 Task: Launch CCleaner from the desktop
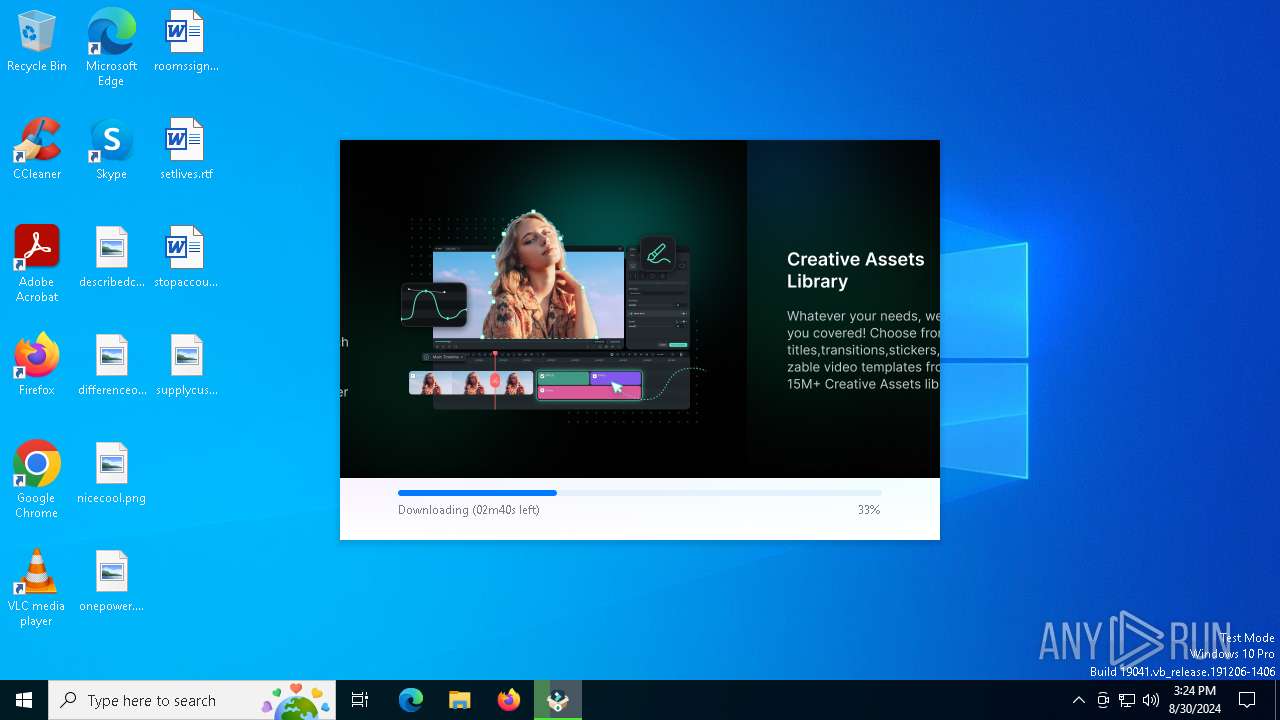pos(37,149)
